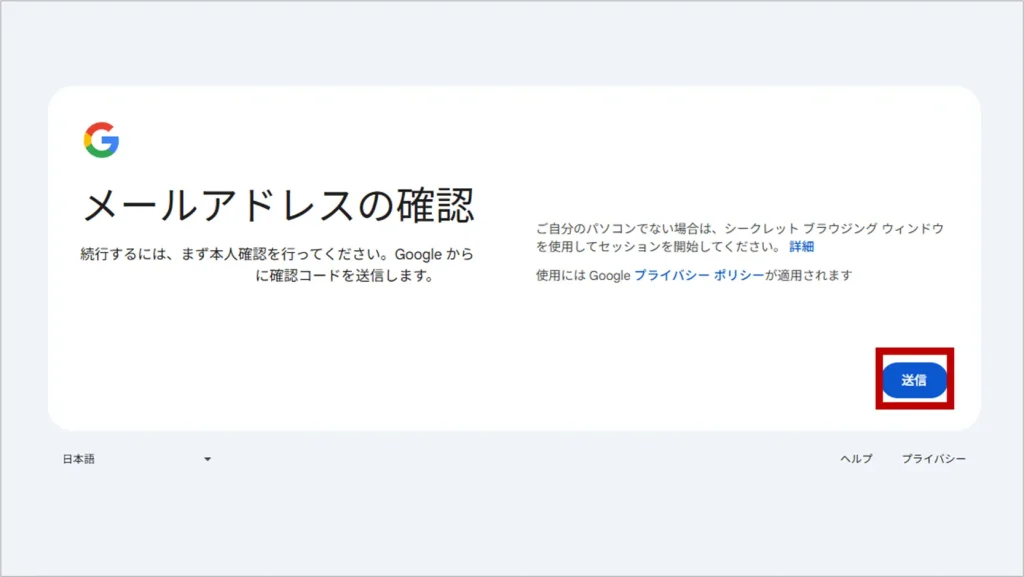Viewport: 1024px width, 577px height.
Task: Open ヘルプ in the footer
Action: pos(856,459)
